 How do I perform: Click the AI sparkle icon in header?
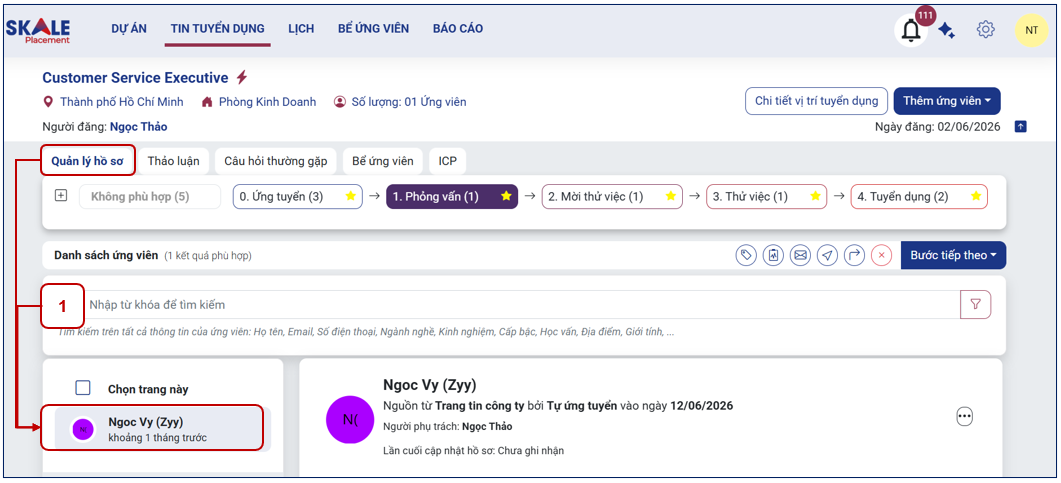coord(947,30)
